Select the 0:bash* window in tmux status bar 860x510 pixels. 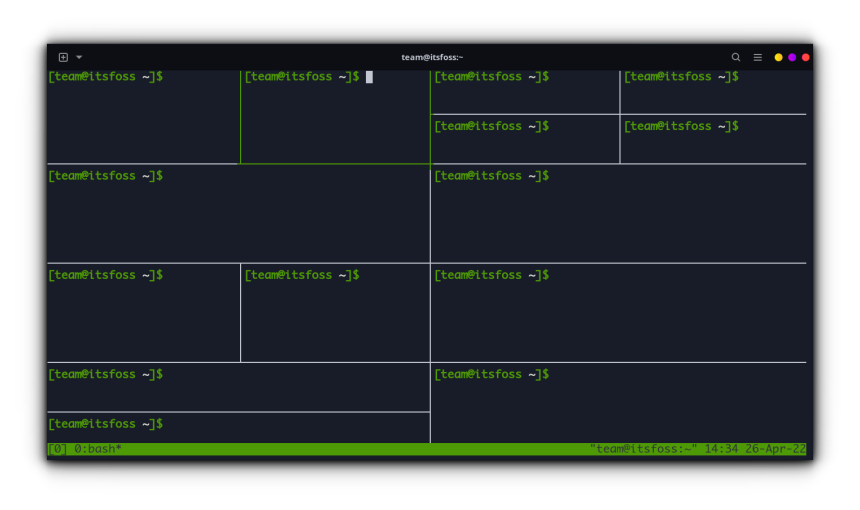click(x=98, y=449)
